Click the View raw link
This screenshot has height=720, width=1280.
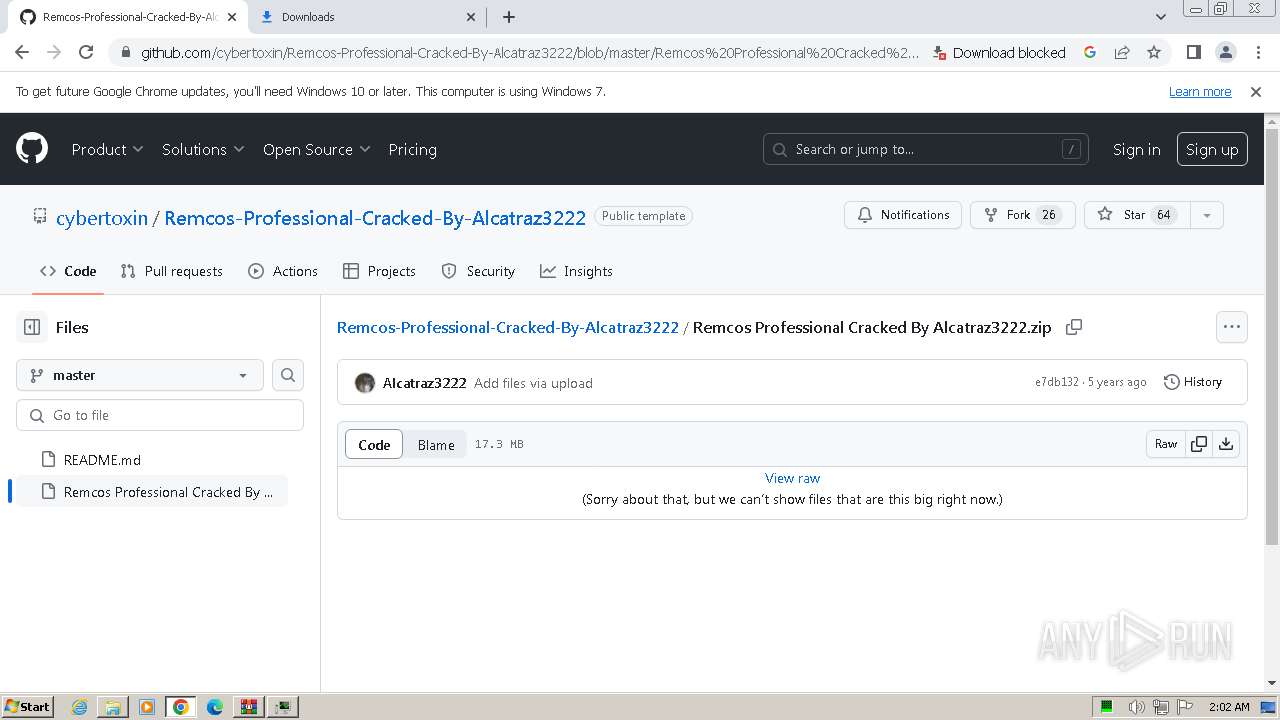point(792,478)
